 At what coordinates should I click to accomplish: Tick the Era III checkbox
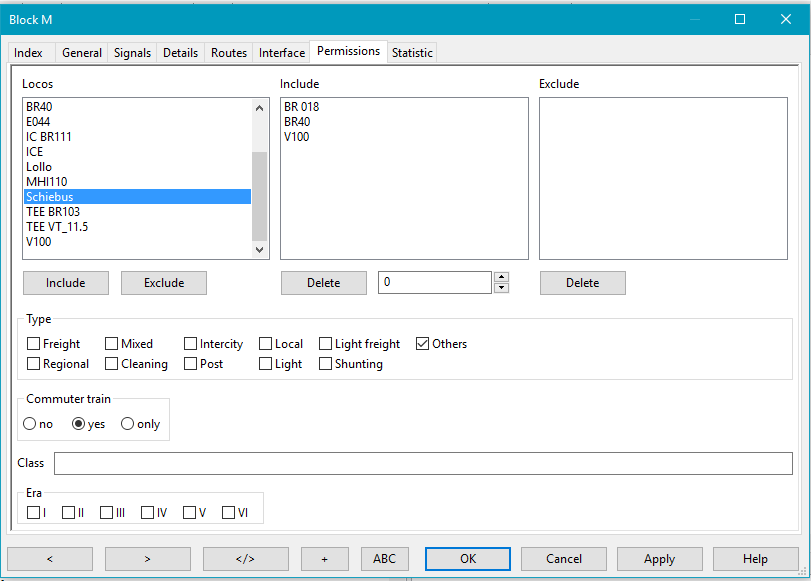pyautogui.click(x=107, y=513)
